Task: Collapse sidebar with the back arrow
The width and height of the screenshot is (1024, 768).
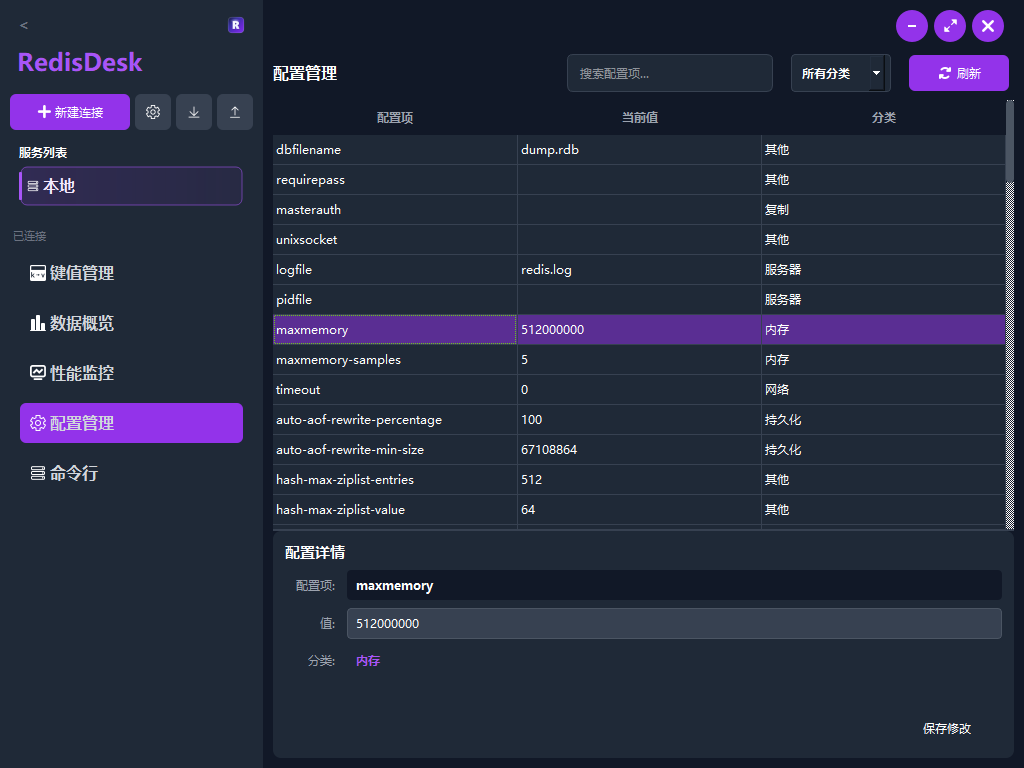Action: tap(24, 25)
